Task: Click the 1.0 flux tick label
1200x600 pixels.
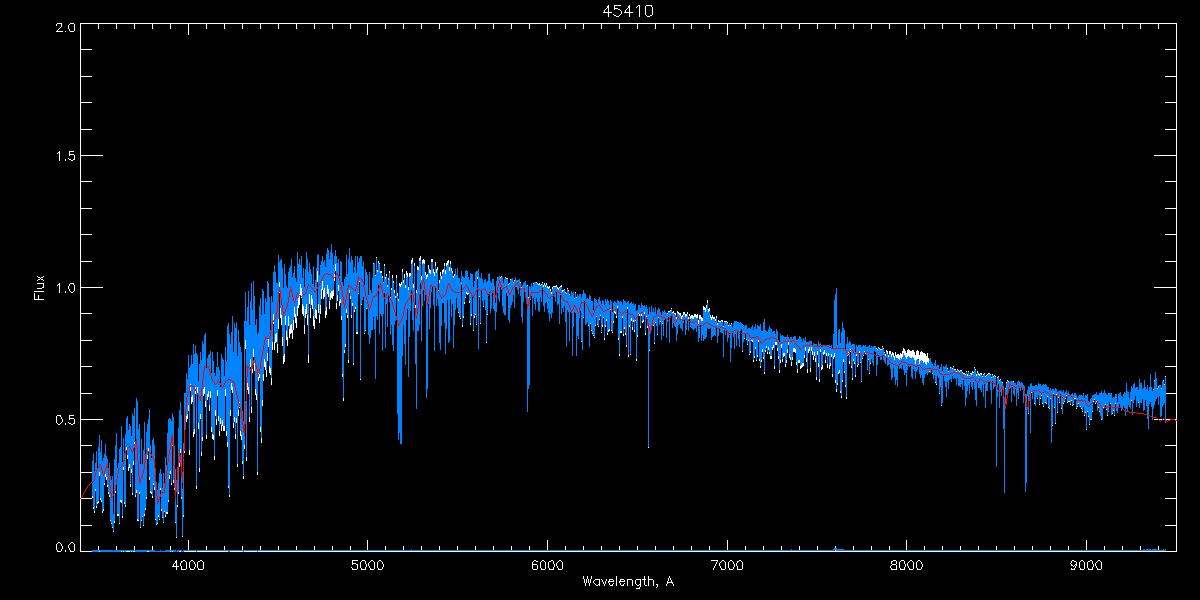Action: (63, 288)
